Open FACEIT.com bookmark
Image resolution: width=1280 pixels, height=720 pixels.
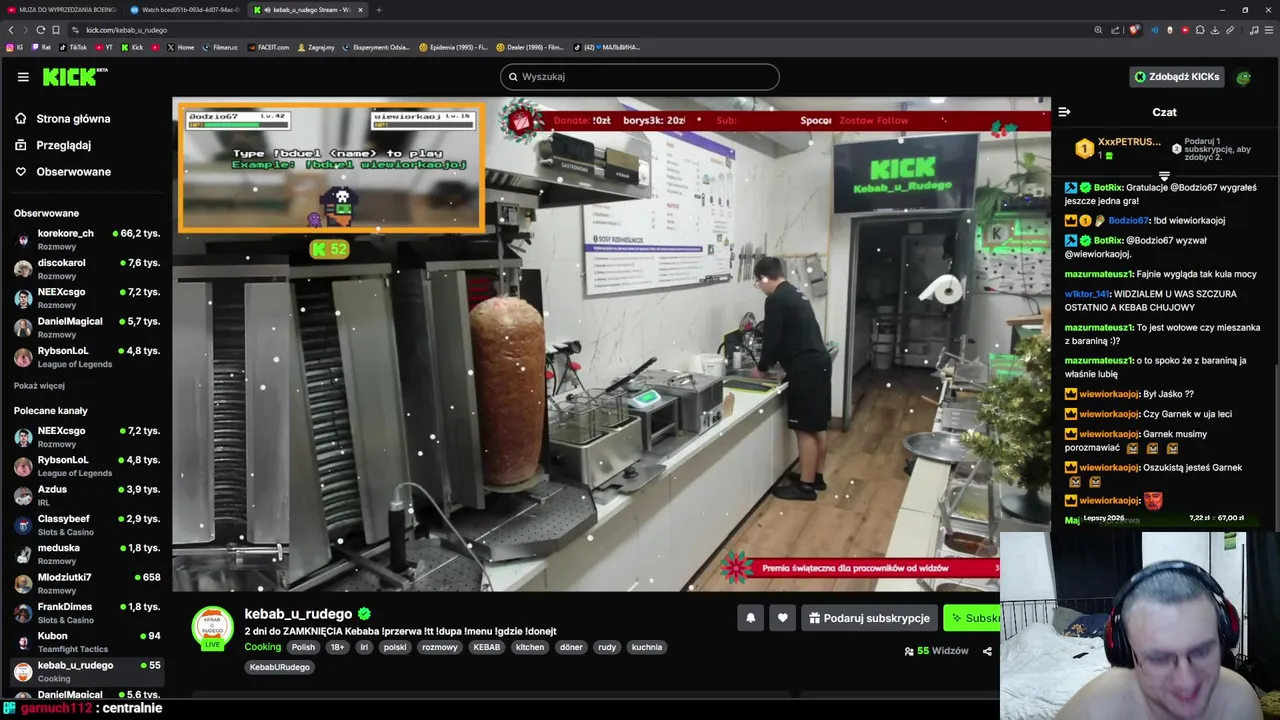[268, 47]
